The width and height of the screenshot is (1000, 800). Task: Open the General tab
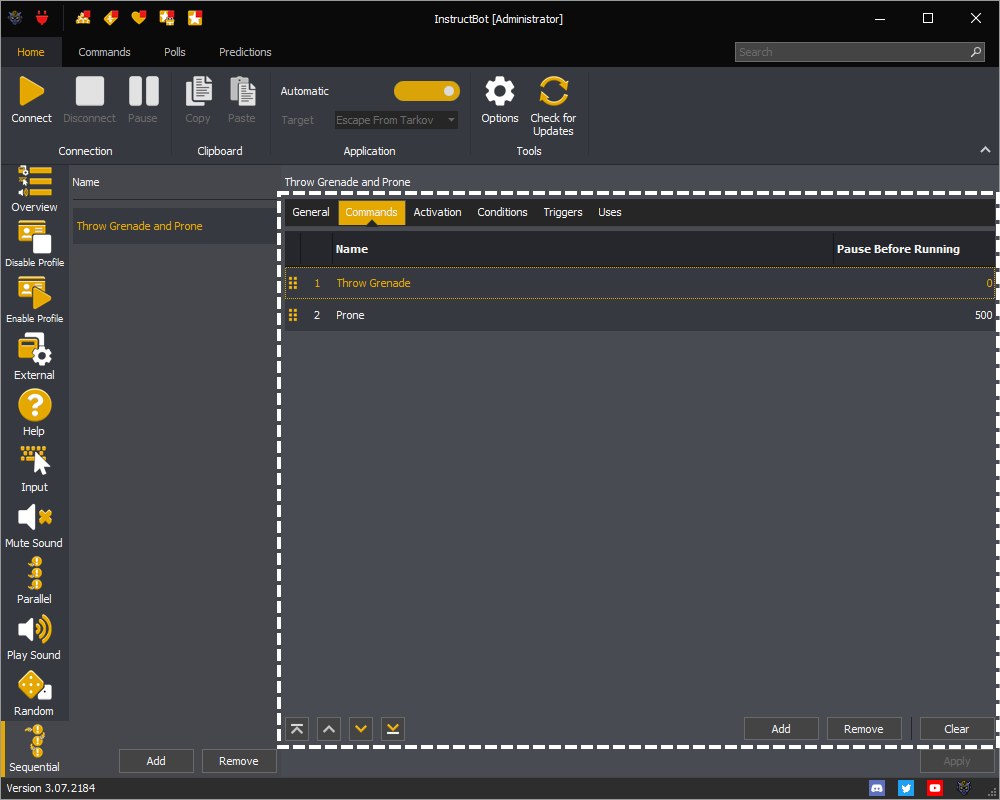point(311,212)
